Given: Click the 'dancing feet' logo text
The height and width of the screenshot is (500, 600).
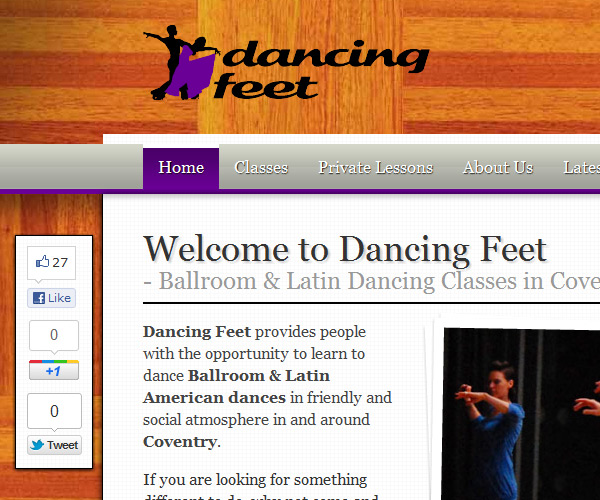Looking at the screenshot, I should [x=320, y=68].
